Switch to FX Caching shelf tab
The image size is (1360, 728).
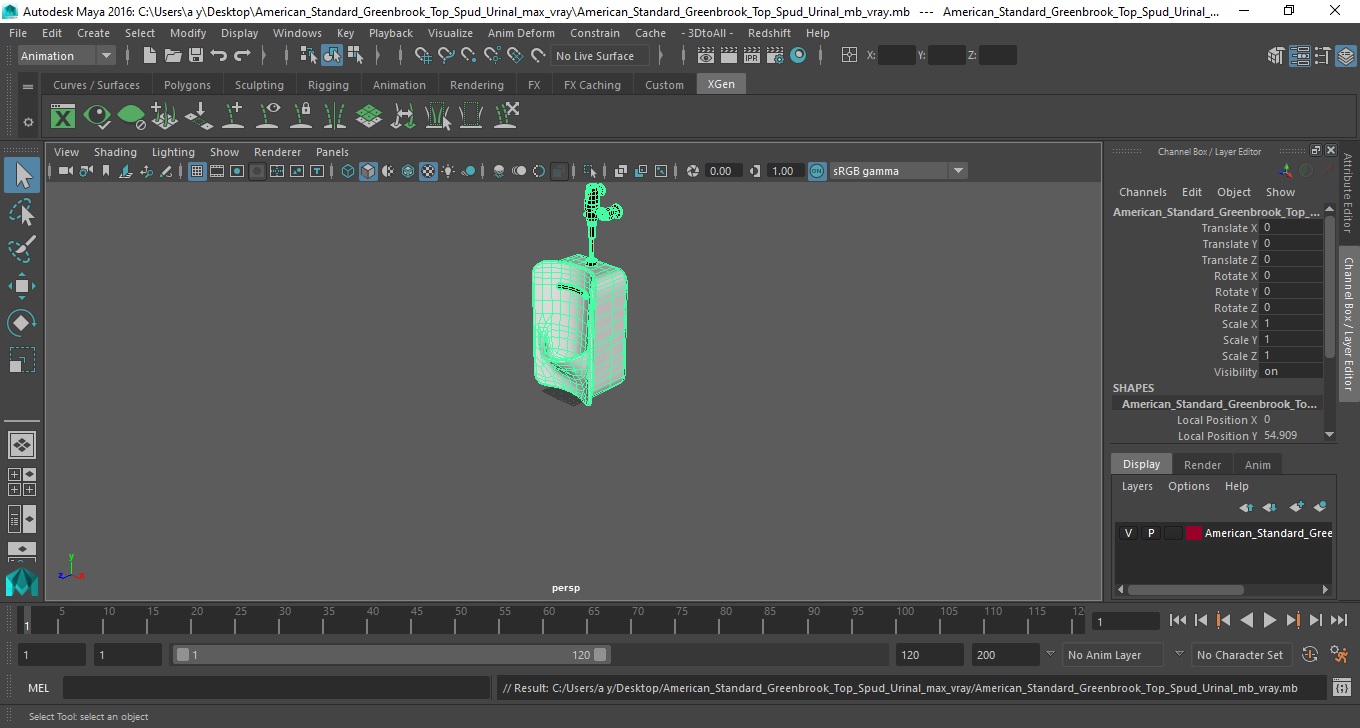click(x=592, y=85)
